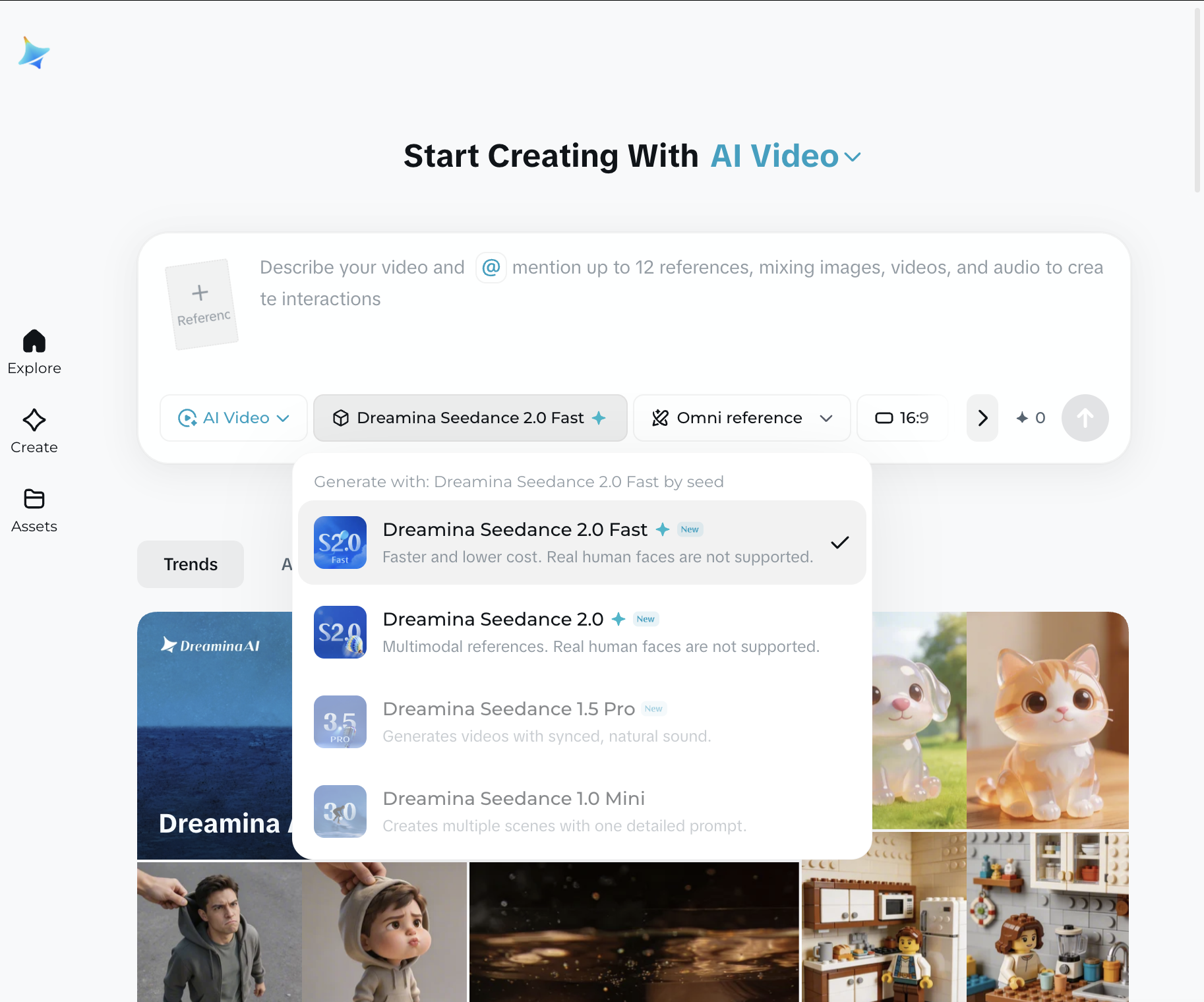Open the Assets folder in the sidebar

coord(34,511)
